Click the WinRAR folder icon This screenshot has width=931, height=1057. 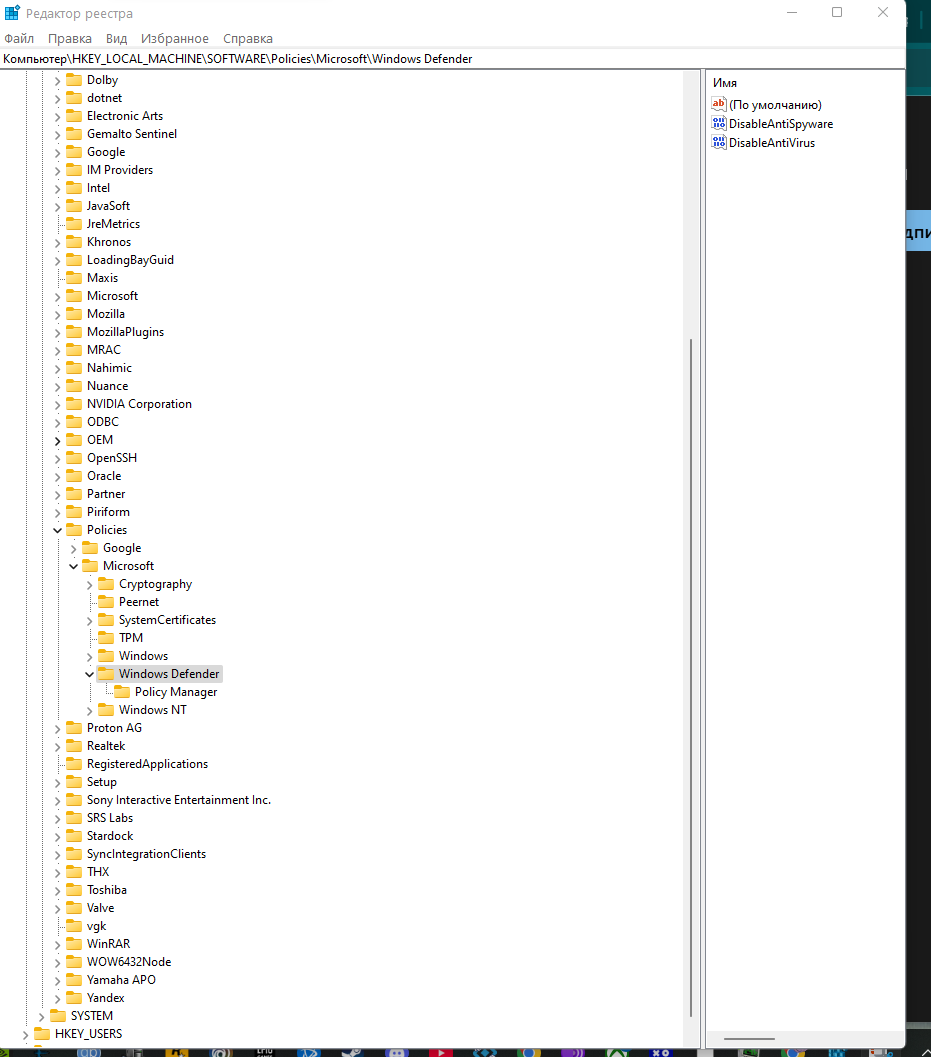(74, 944)
